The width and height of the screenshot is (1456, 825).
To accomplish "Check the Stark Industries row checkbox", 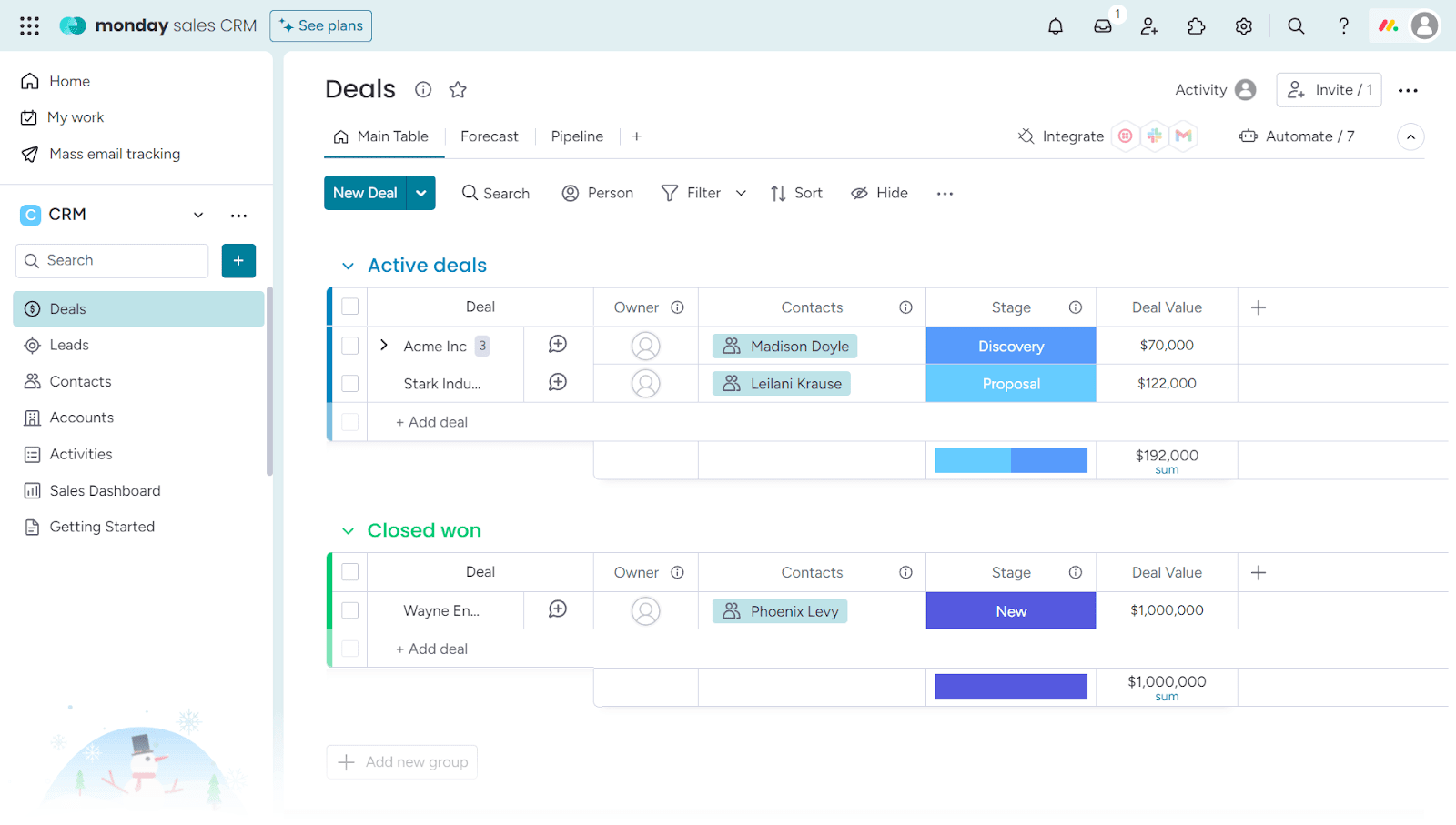I will (349, 383).
